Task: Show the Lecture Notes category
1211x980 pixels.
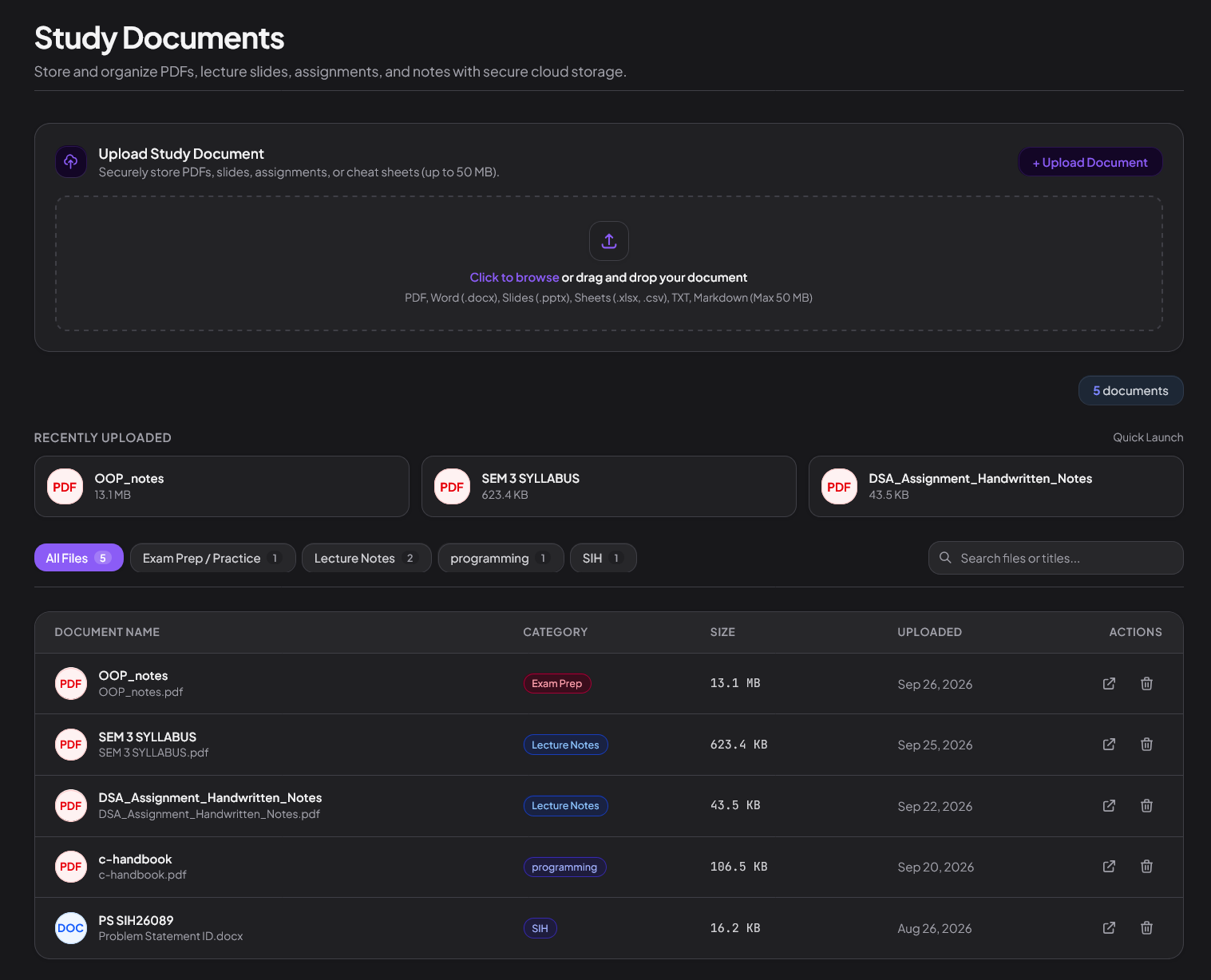Action: (x=366, y=558)
